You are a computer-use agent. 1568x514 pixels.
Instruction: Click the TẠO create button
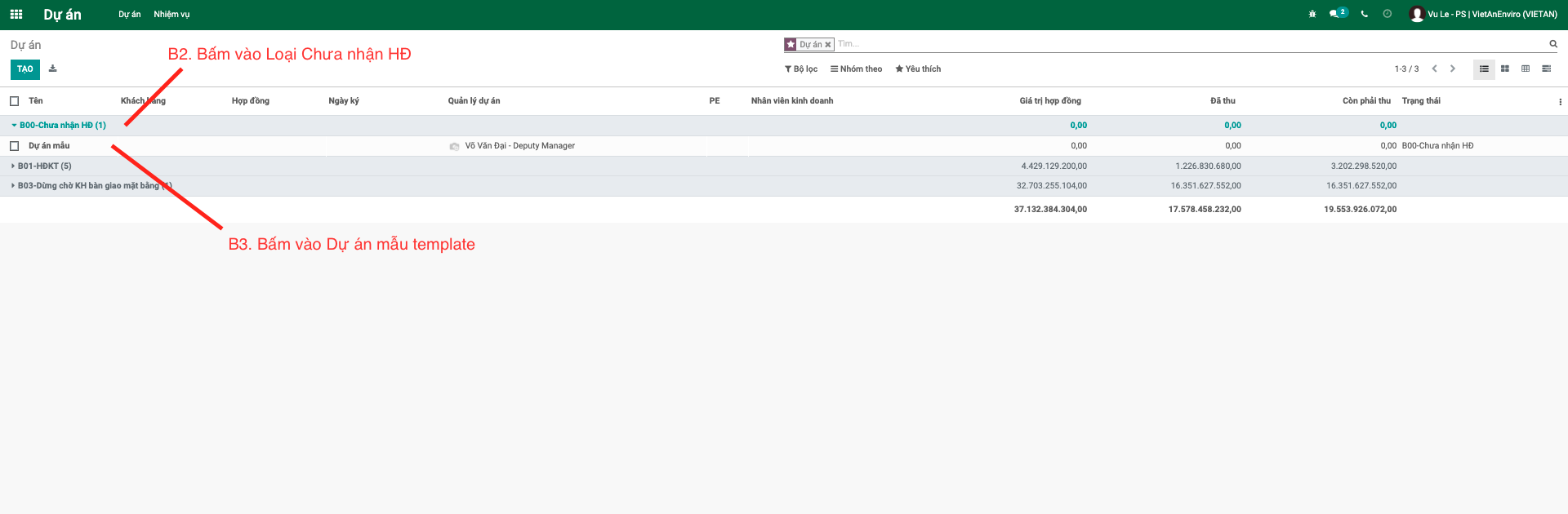coord(25,69)
